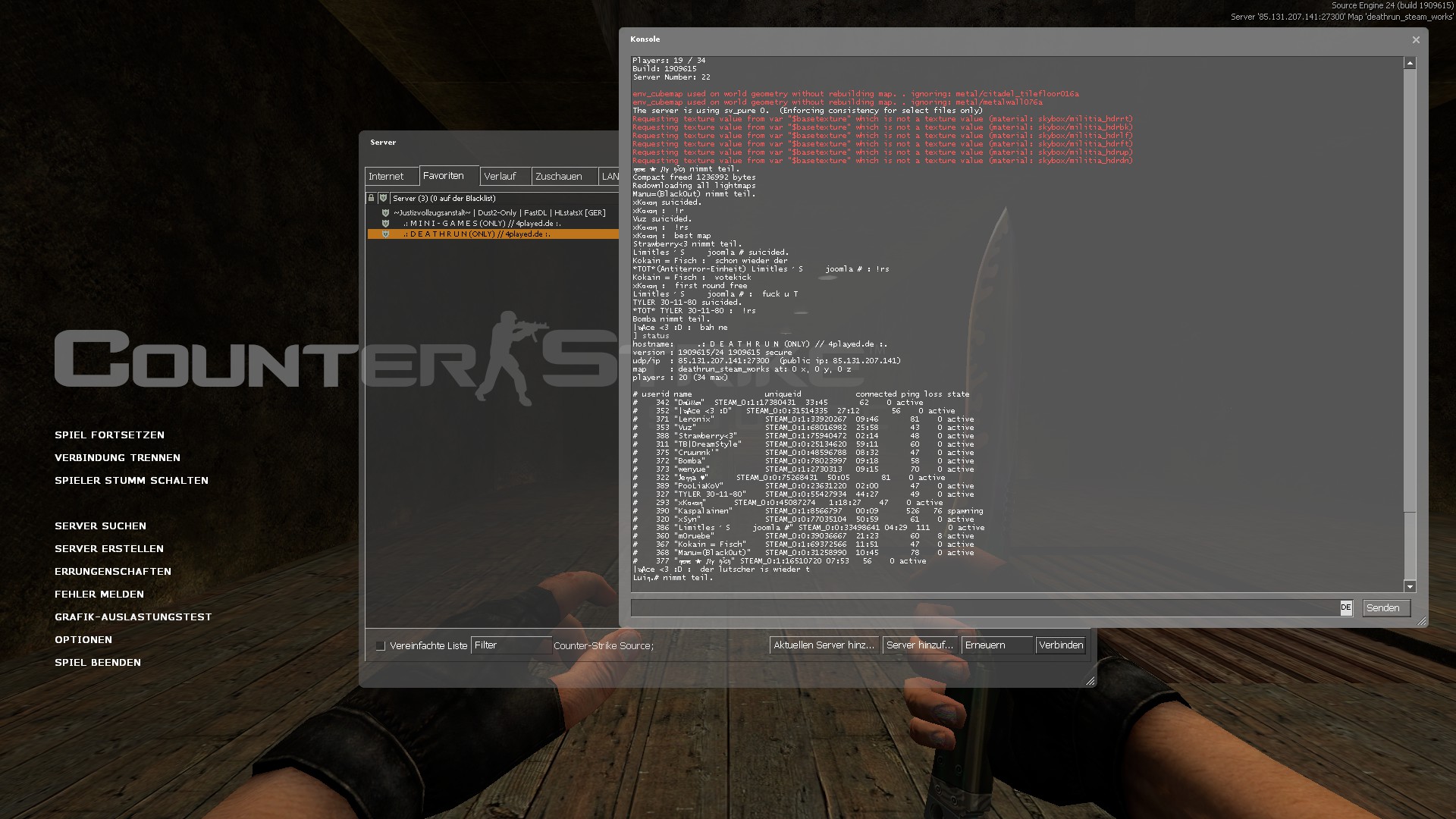Viewport: 1456px width, 819px height.
Task: Click Spiel fortsetzen in main menu
Action: point(109,435)
